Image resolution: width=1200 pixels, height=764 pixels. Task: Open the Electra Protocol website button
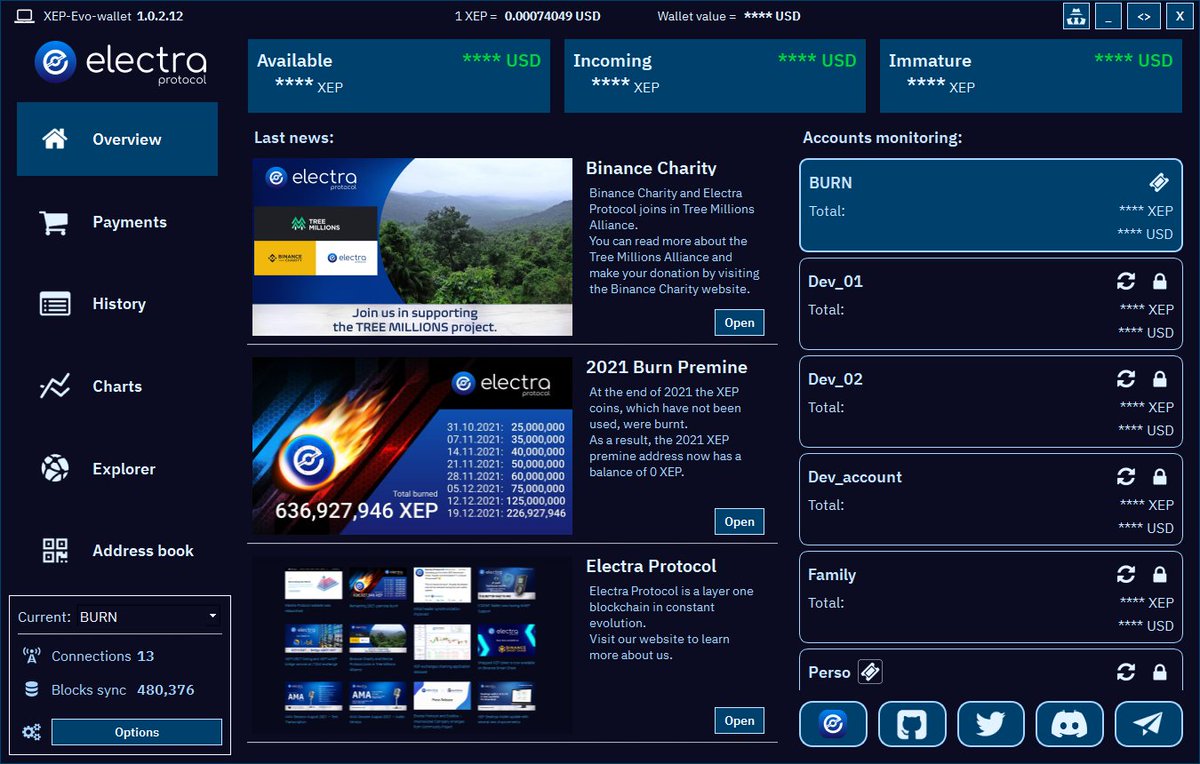click(x=834, y=724)
